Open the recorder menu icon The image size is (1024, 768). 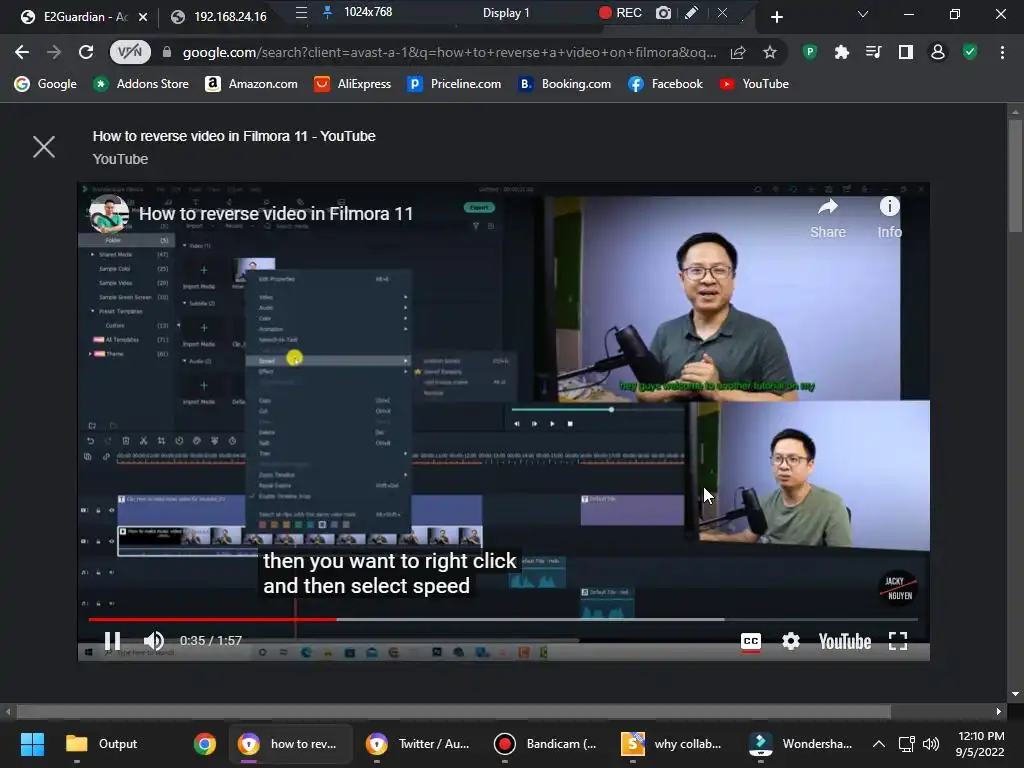pyautogui.click(x=301, y=12)
